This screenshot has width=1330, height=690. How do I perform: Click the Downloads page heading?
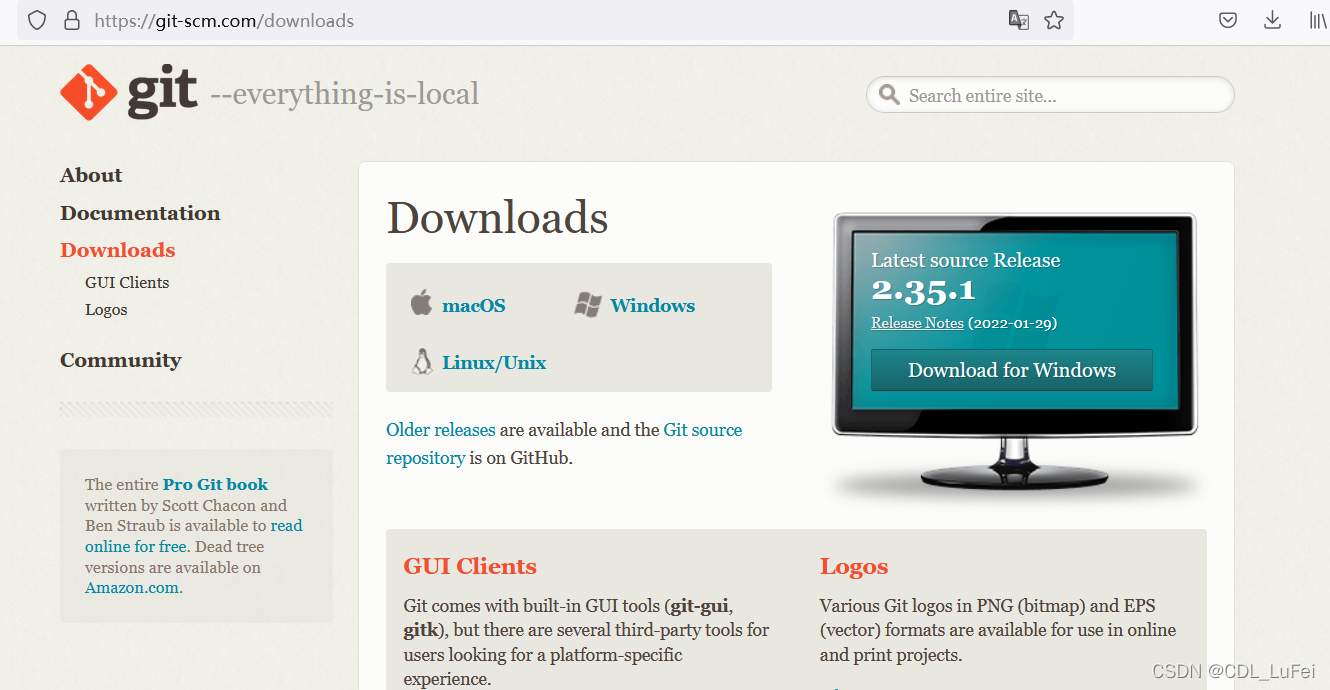tap(497, 218)
